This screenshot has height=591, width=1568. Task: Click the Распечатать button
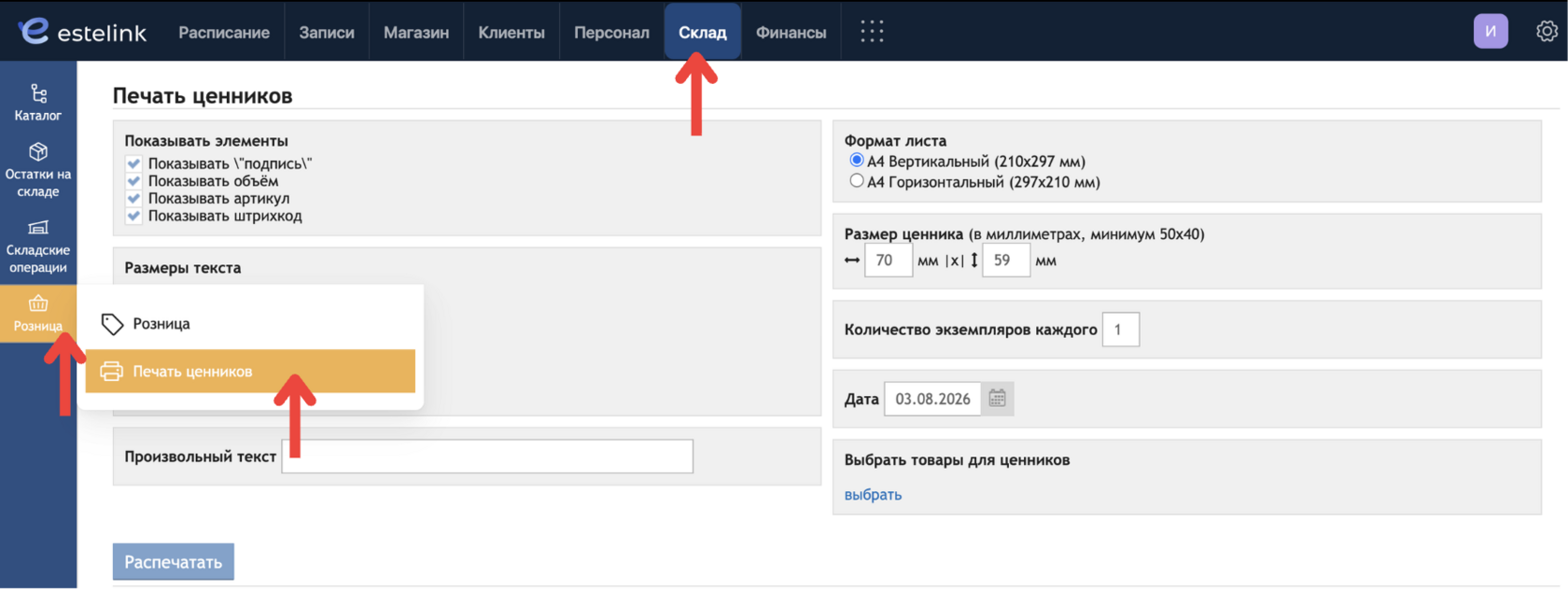click(x=174, y=562)
